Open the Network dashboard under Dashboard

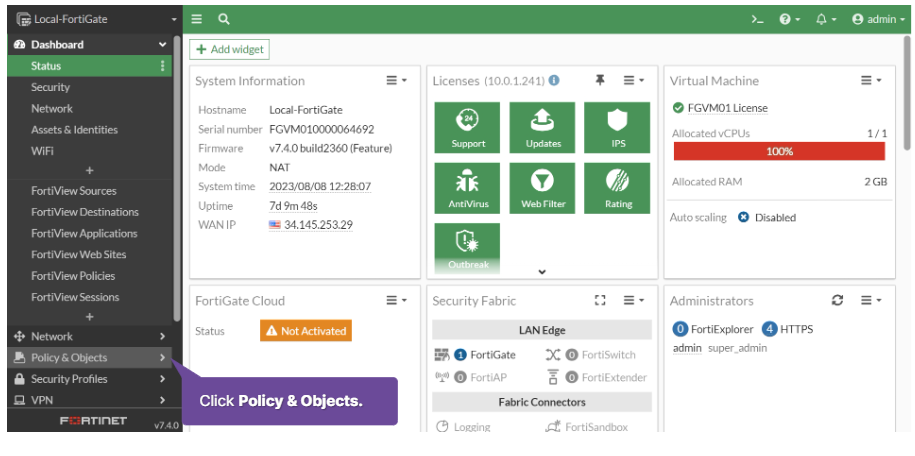pyautogui.click(x=51, y=109)
